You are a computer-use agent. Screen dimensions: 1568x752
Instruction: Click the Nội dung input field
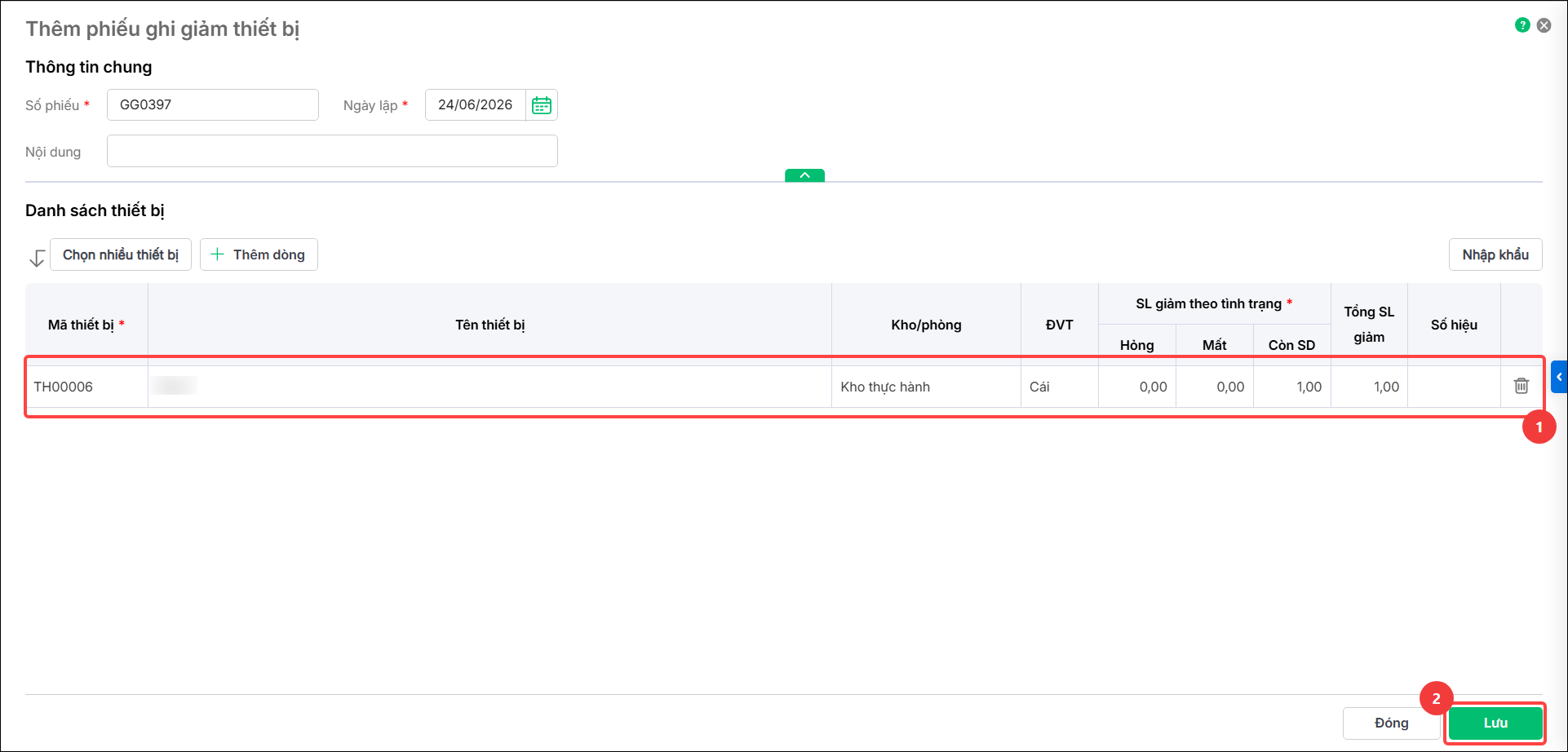332,151
